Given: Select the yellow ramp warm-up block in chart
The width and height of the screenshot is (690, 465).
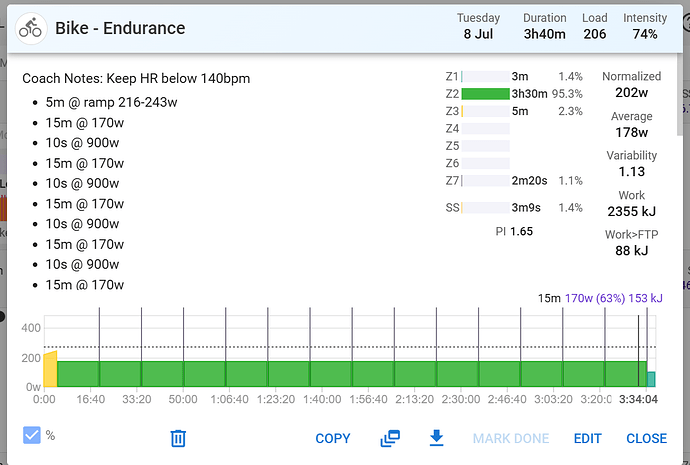Looking at the screenshot, I should [50, 370].
